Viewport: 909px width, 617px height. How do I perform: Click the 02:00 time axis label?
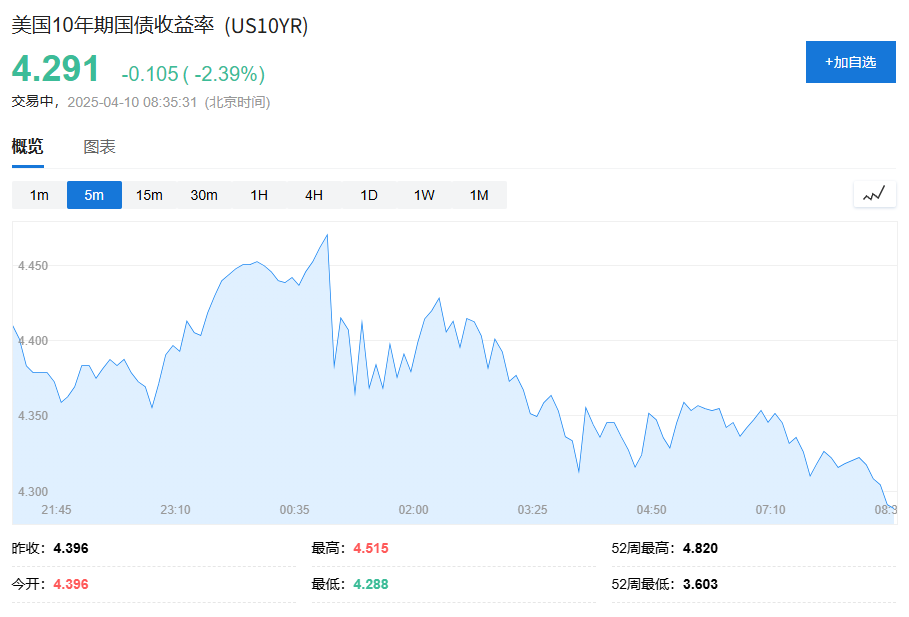tap(413, 510)
